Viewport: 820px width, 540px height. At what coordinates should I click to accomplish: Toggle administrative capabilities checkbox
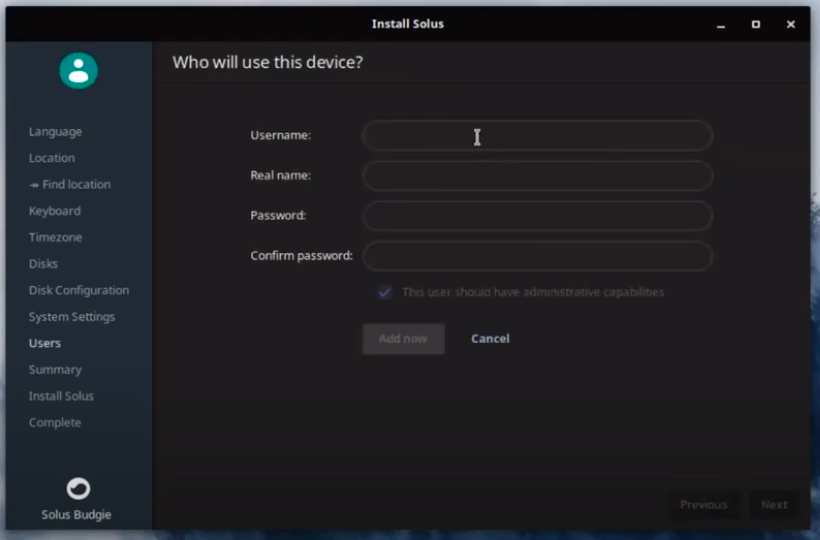pos(384,292)
